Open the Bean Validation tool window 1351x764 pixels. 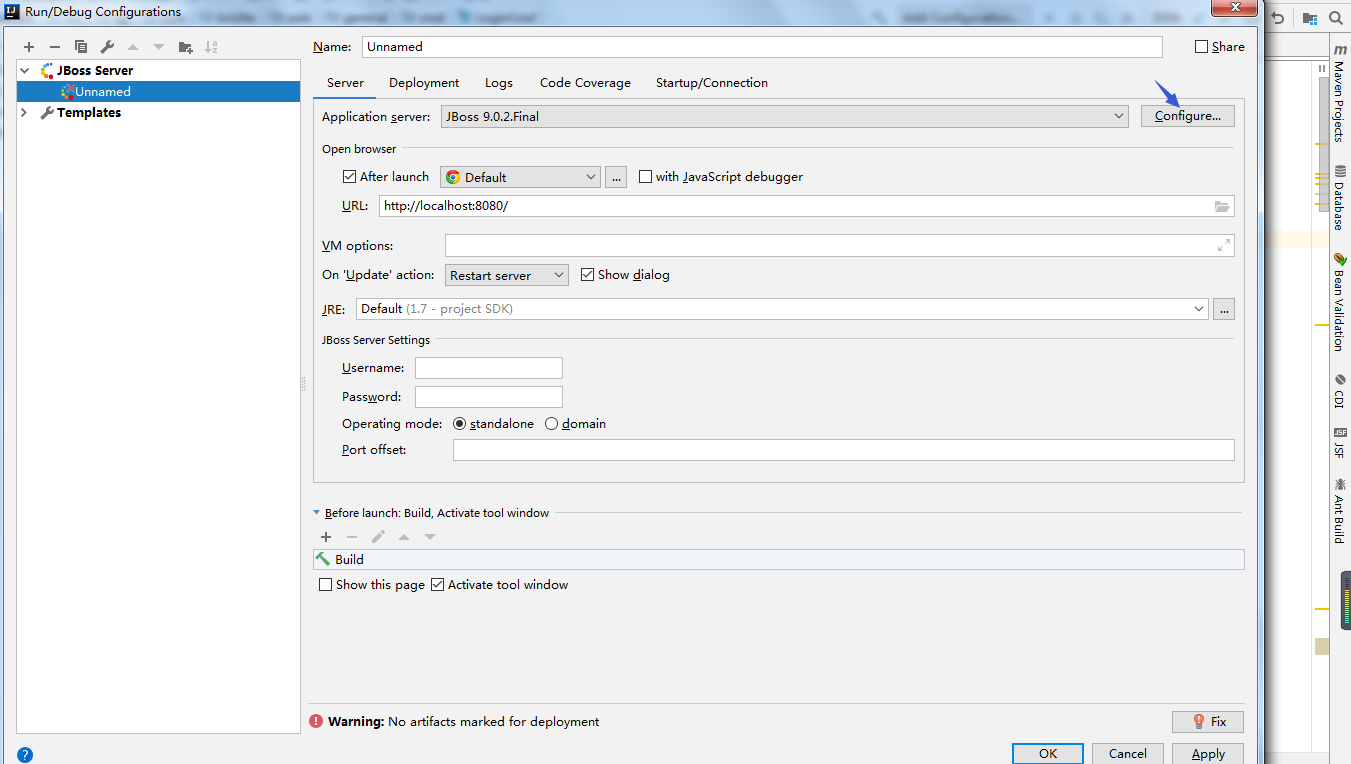pos(1339,302)
